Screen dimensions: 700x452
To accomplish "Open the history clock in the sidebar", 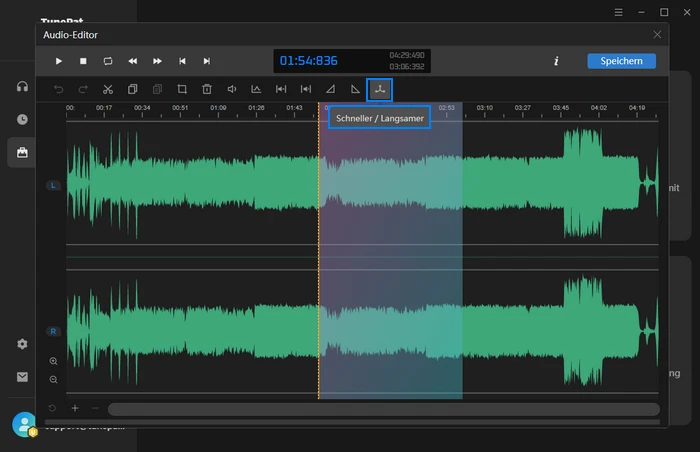I will [22, 119].
